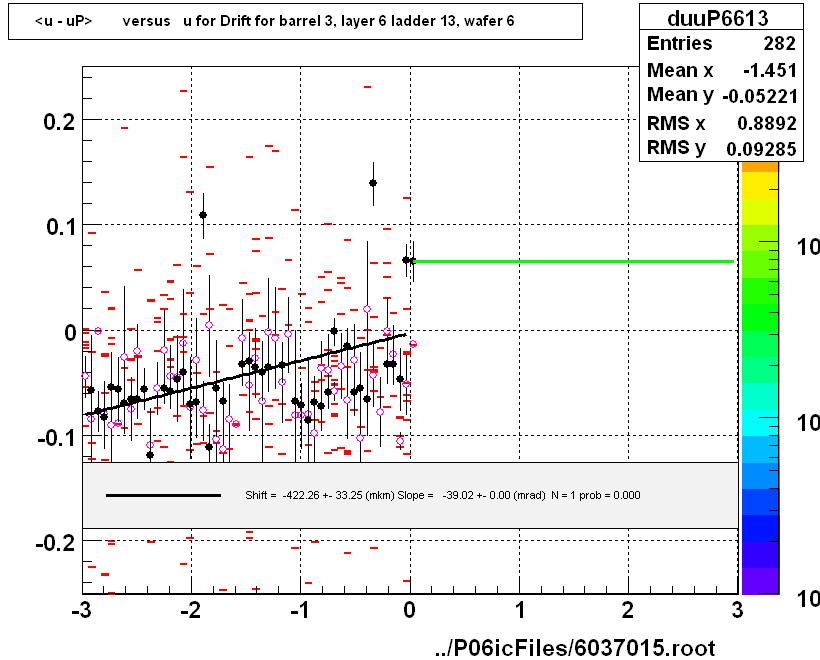820x660 pixels.
Task: Click the black fitted slope line in plot
Action: (x=245, y=374)
